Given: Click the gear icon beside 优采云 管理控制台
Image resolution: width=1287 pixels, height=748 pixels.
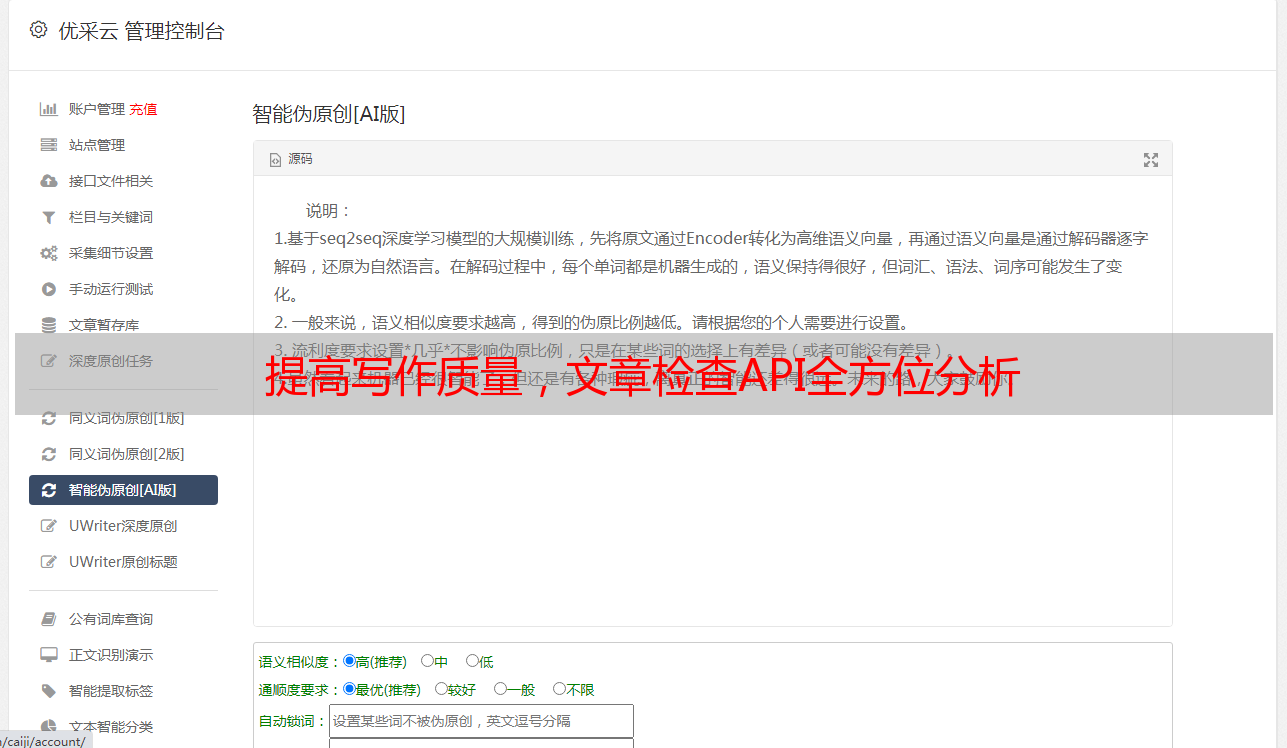Looking at the screenshot, I should click(x=38, y=30).
